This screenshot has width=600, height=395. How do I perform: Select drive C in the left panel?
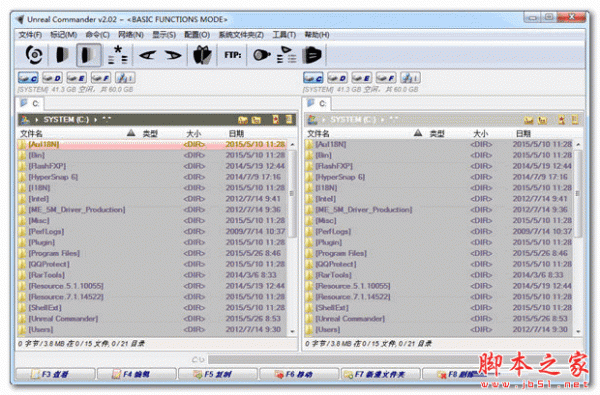[x=28, y=78]
